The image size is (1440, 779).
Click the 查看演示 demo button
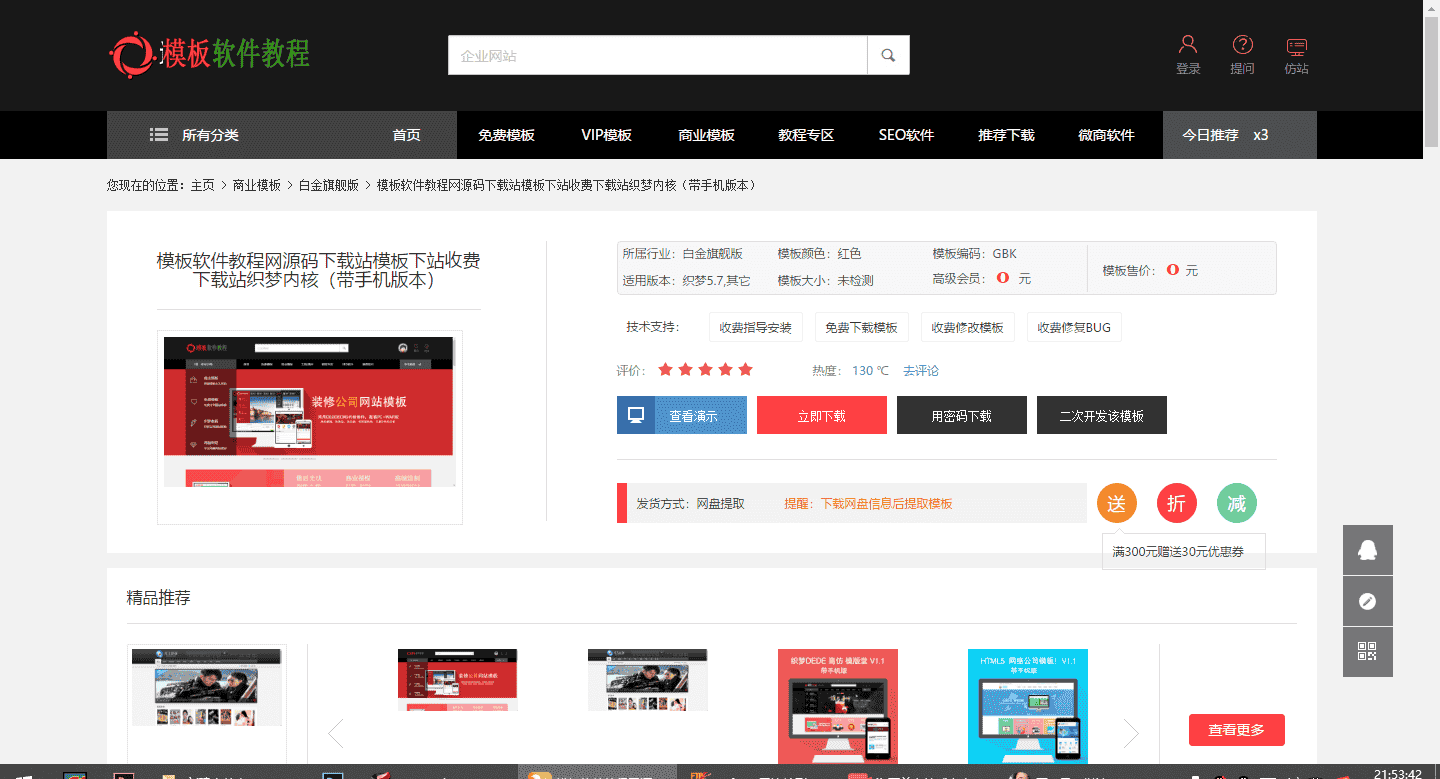681,414
